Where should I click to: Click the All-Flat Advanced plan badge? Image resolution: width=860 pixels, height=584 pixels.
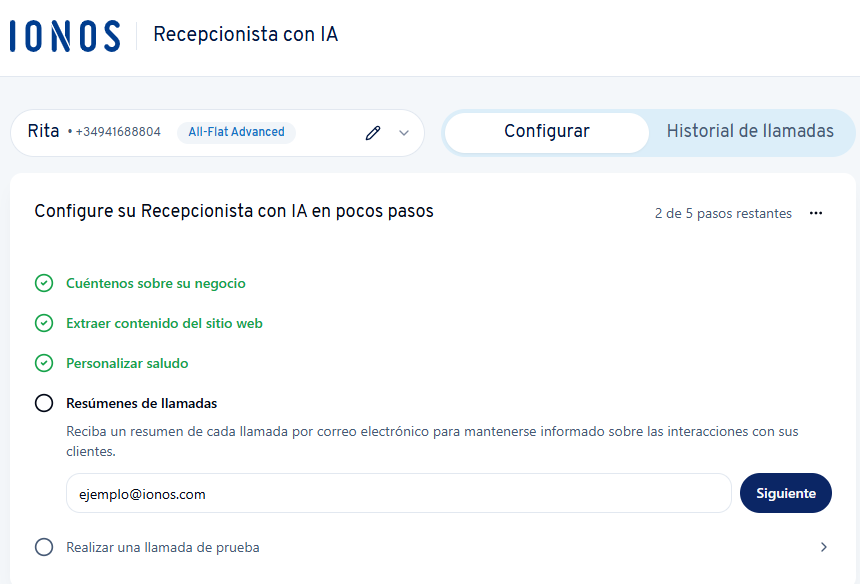(236, 132)
